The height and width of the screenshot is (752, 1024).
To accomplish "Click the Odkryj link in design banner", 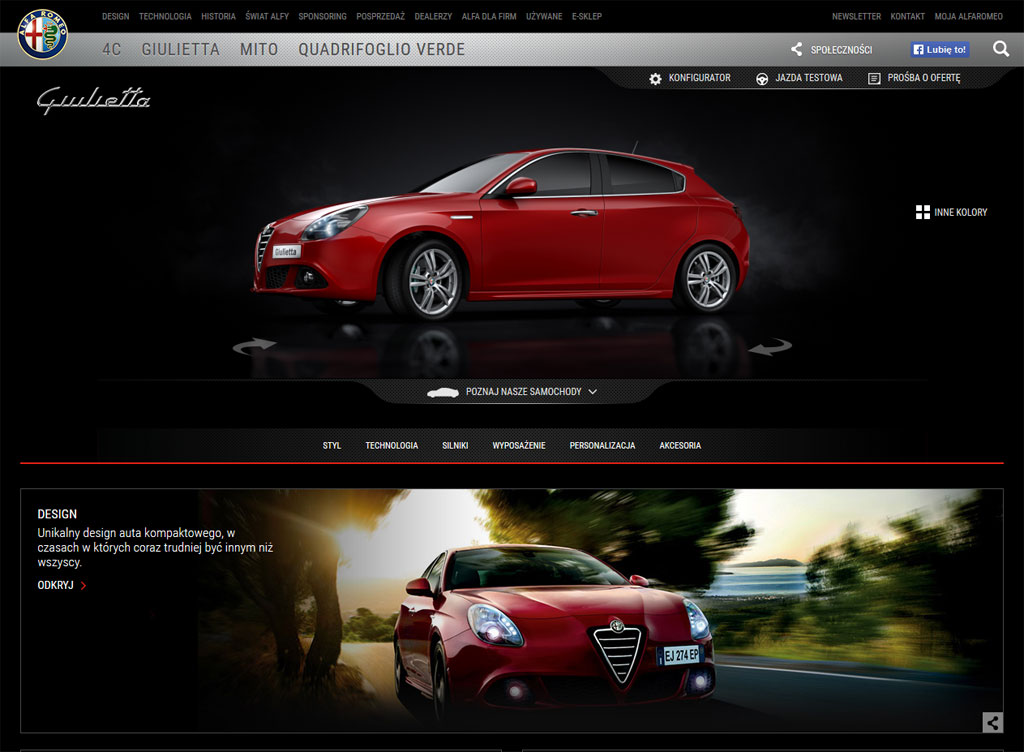I will (56, 586).
